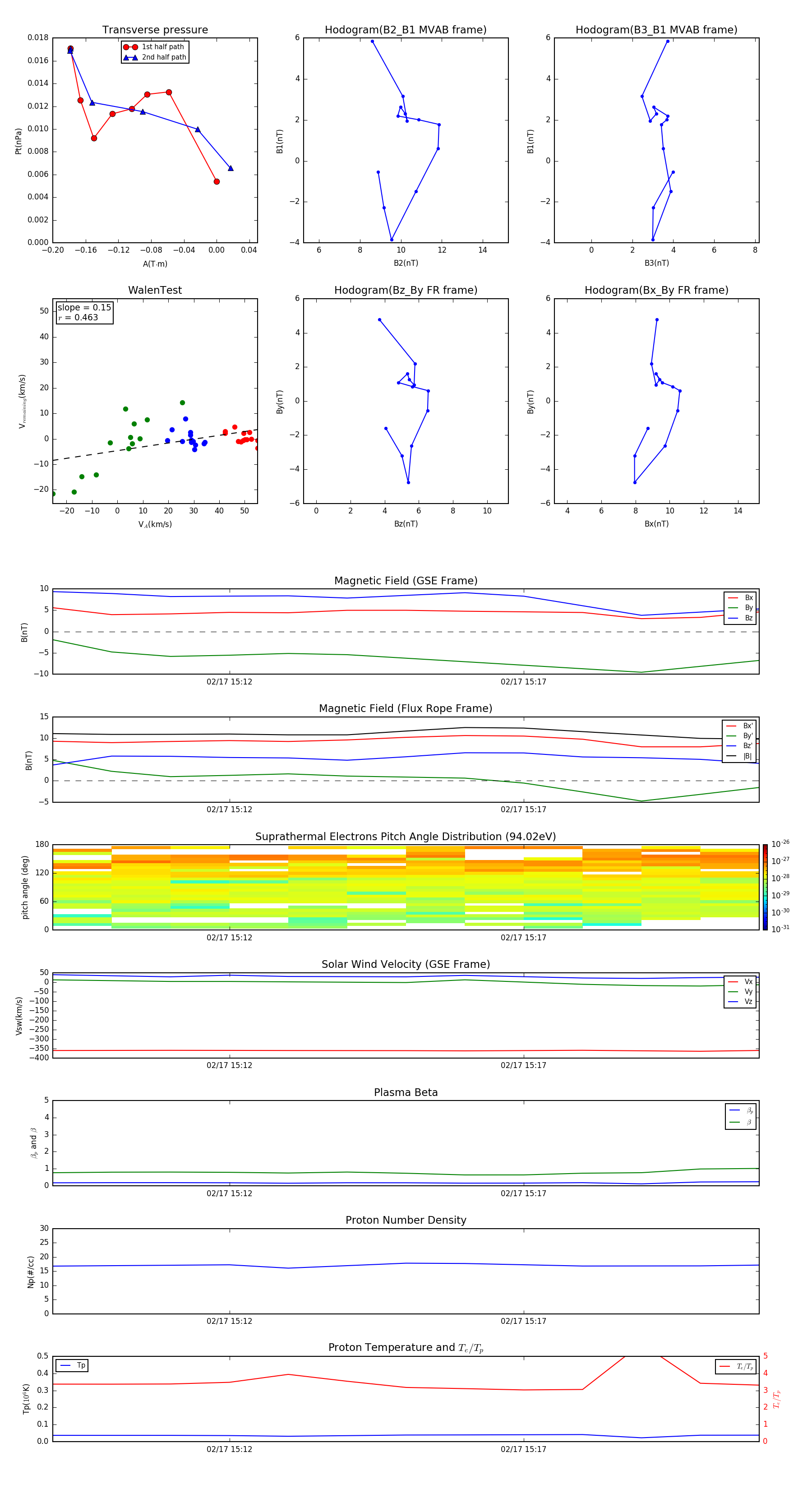This screenshot has width=812, height=1489.
Task: Click the 'V_A(km/s)' x-axis label
Action: [155, 524]
